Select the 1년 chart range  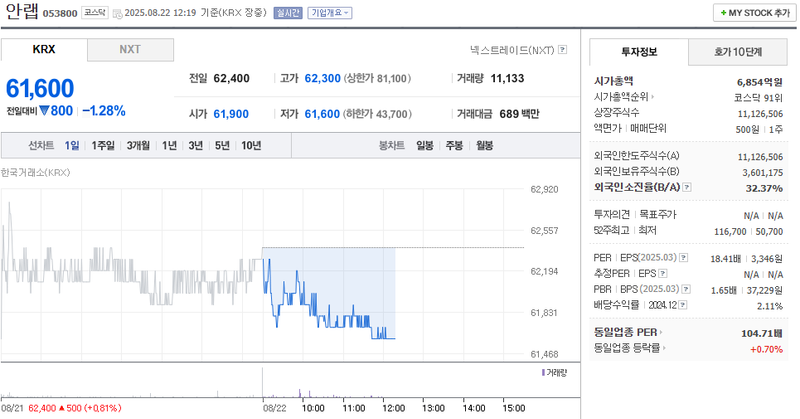169,145
